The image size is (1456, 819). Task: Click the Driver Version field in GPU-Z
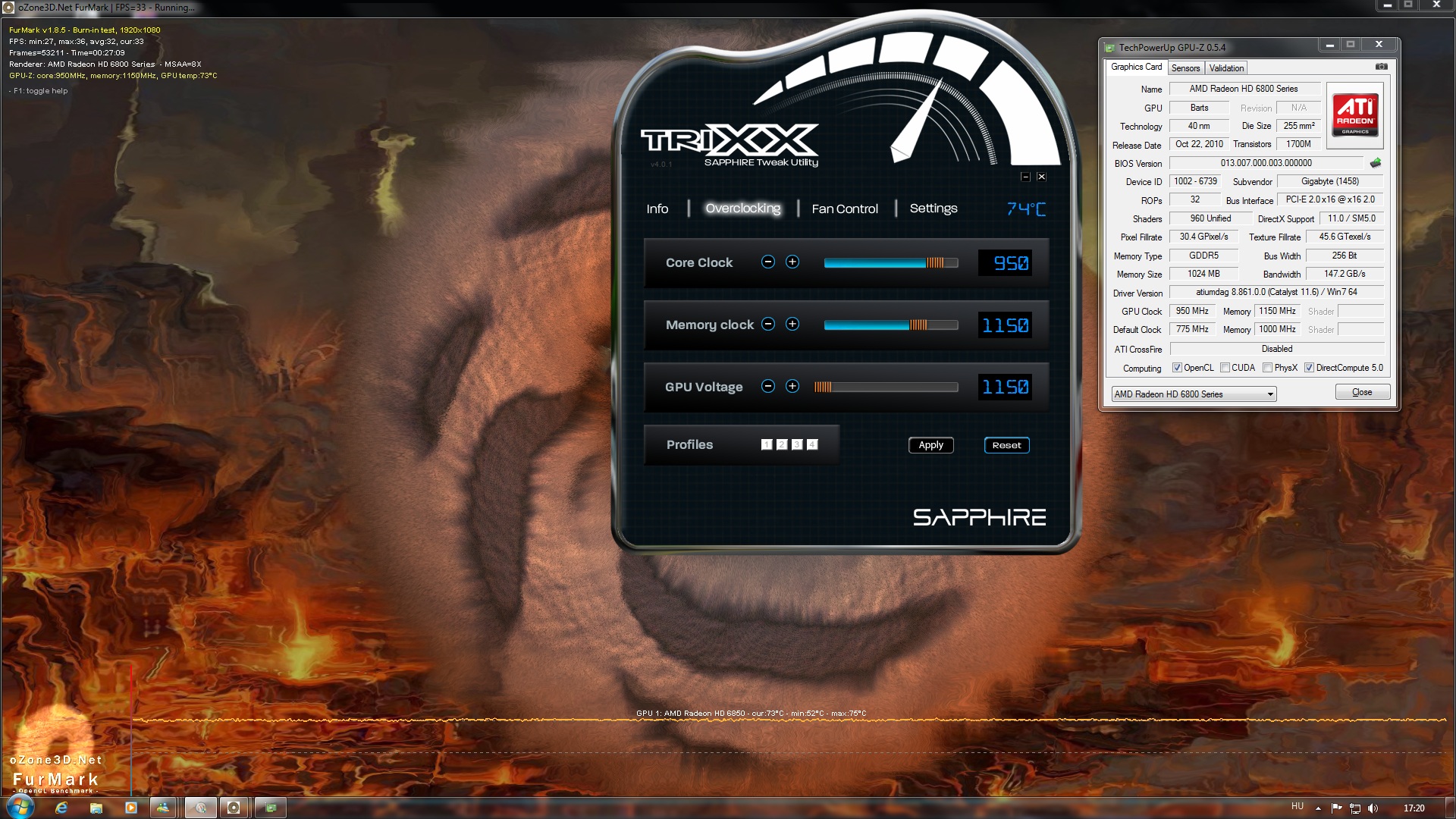point(1276,292)
